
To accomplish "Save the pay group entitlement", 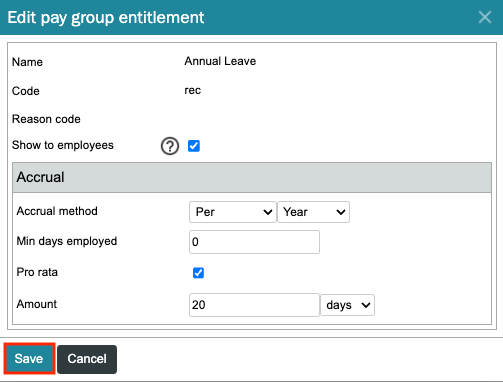I will coord(29,359).
